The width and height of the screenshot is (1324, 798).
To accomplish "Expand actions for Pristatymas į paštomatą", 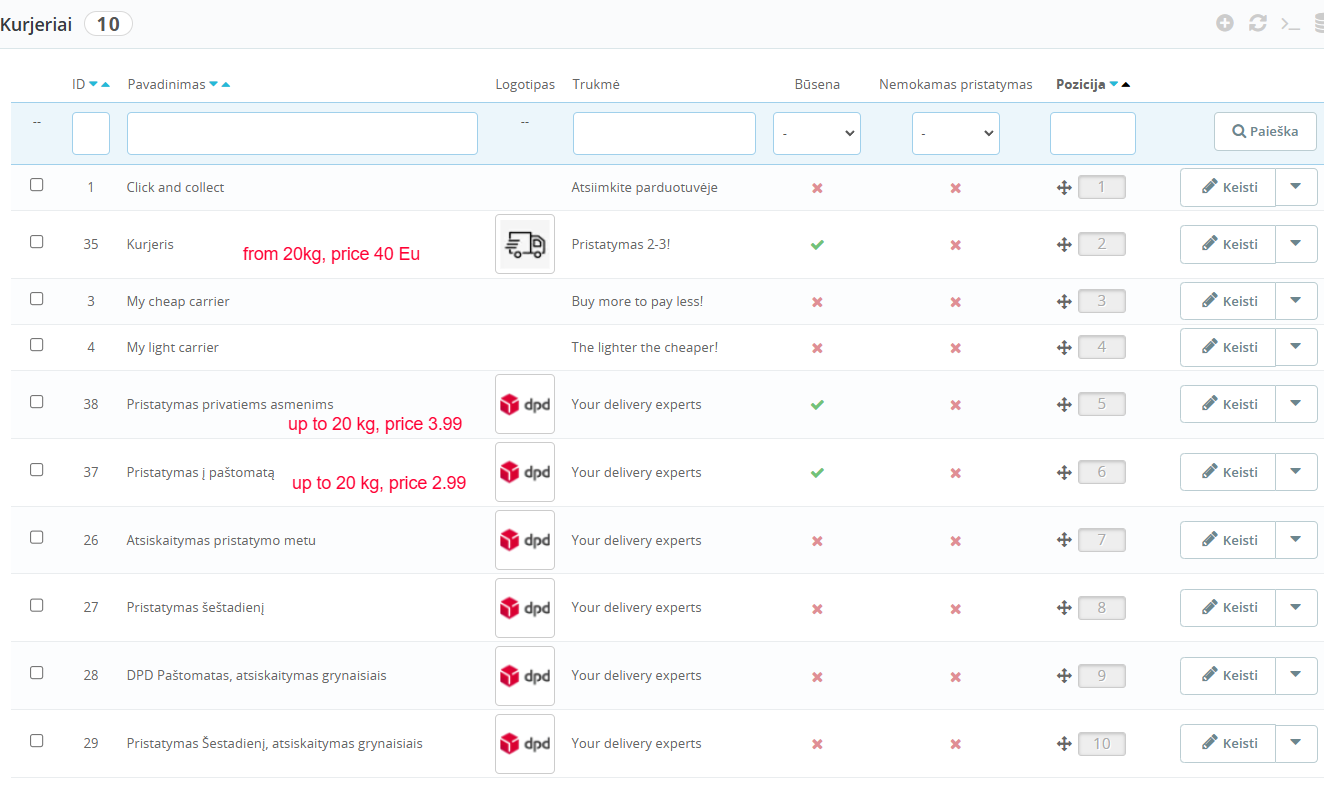I will coord(1297,472).
